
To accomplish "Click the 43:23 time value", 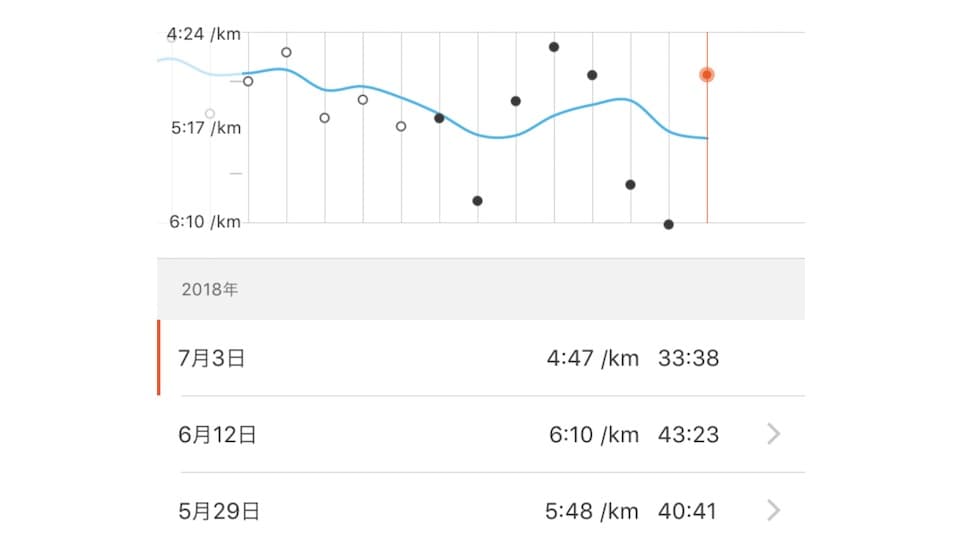I will [x=688, y=435].
